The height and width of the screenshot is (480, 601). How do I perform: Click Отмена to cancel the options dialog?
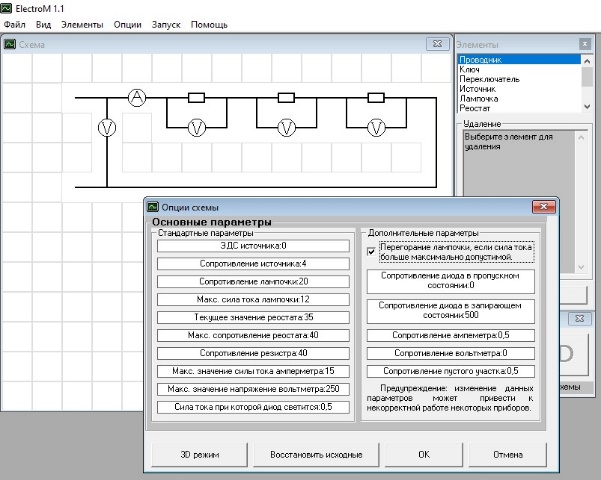[x=508, y=454]
